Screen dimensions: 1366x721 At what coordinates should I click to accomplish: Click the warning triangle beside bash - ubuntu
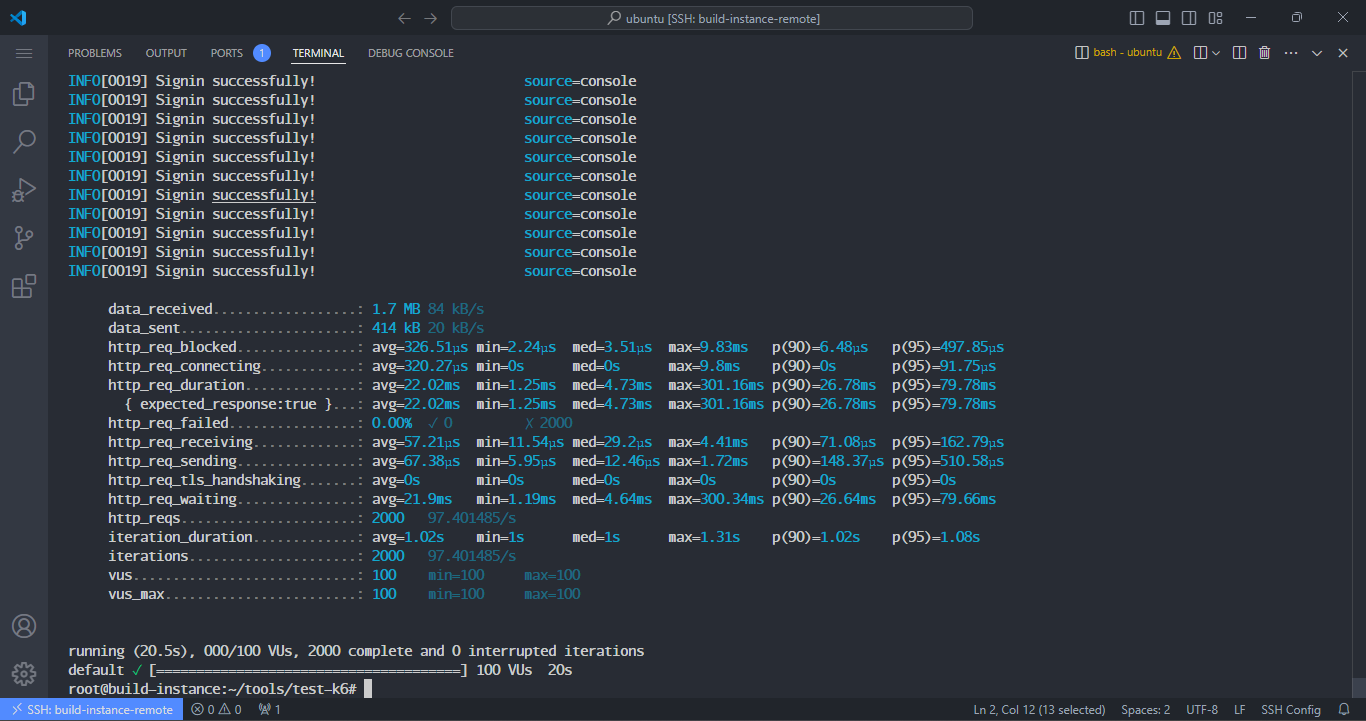point(1174,53)
